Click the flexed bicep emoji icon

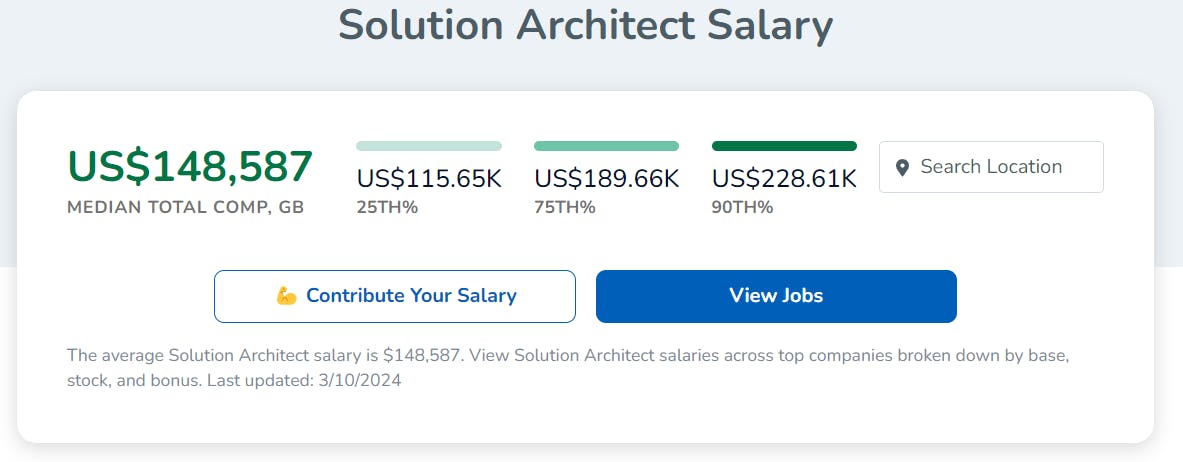(286, 296)
